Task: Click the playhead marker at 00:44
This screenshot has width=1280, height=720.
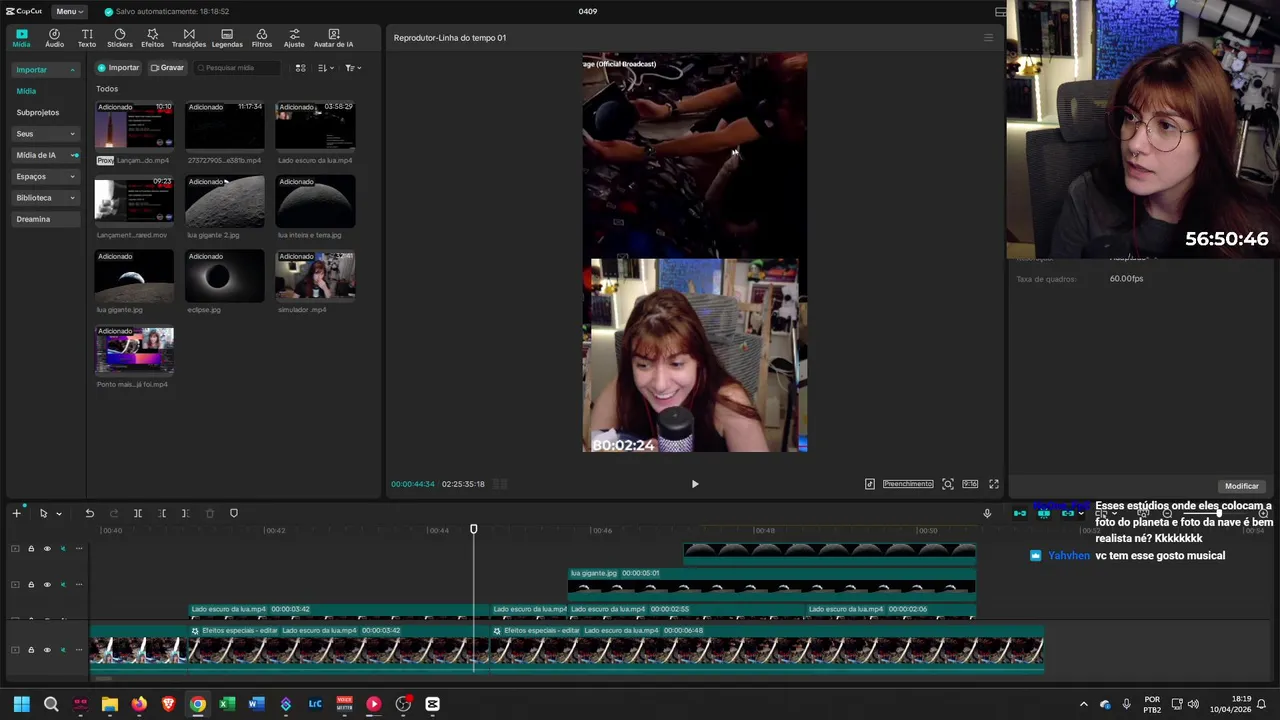Action: (474, 530)
